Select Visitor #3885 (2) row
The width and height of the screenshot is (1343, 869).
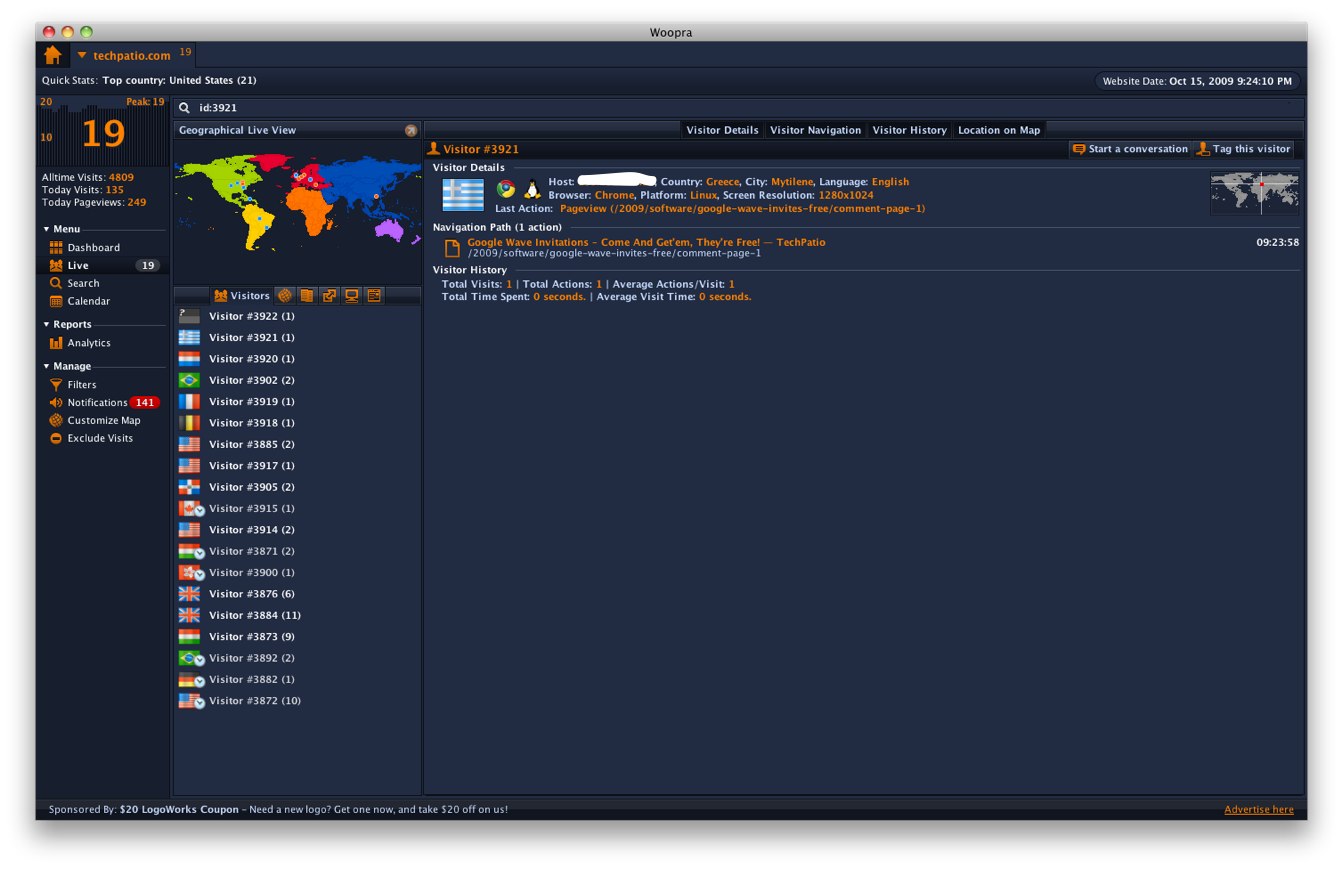coord(297,445)
